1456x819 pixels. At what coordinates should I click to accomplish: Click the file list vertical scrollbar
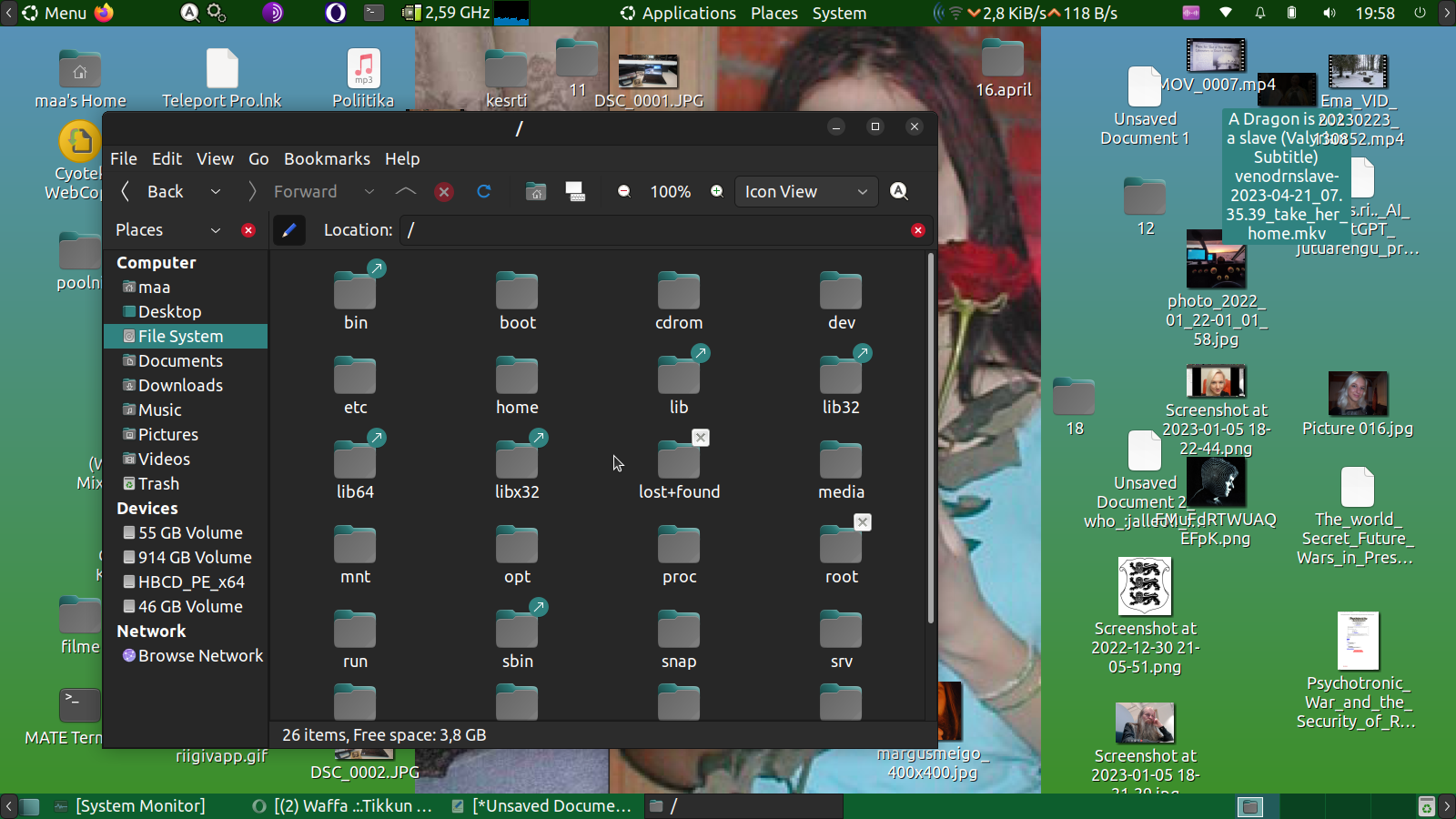[x=930, y=437]
